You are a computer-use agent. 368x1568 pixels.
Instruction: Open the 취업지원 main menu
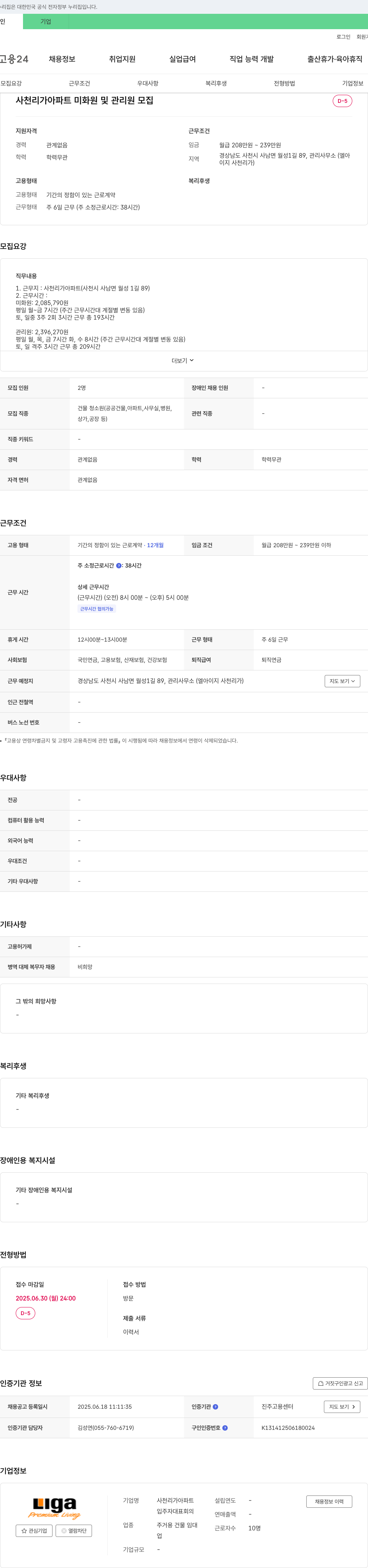[x=122, y=59]
